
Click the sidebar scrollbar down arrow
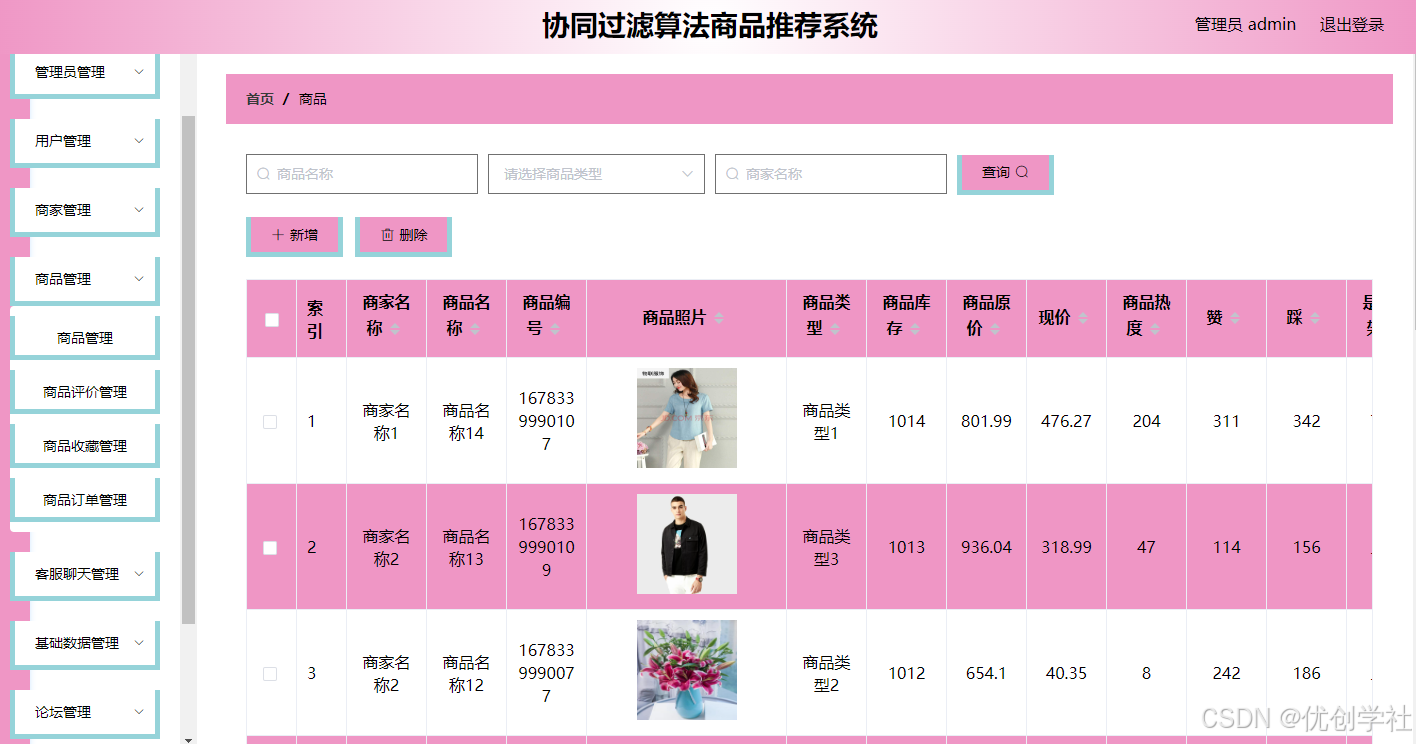[188, 739]
